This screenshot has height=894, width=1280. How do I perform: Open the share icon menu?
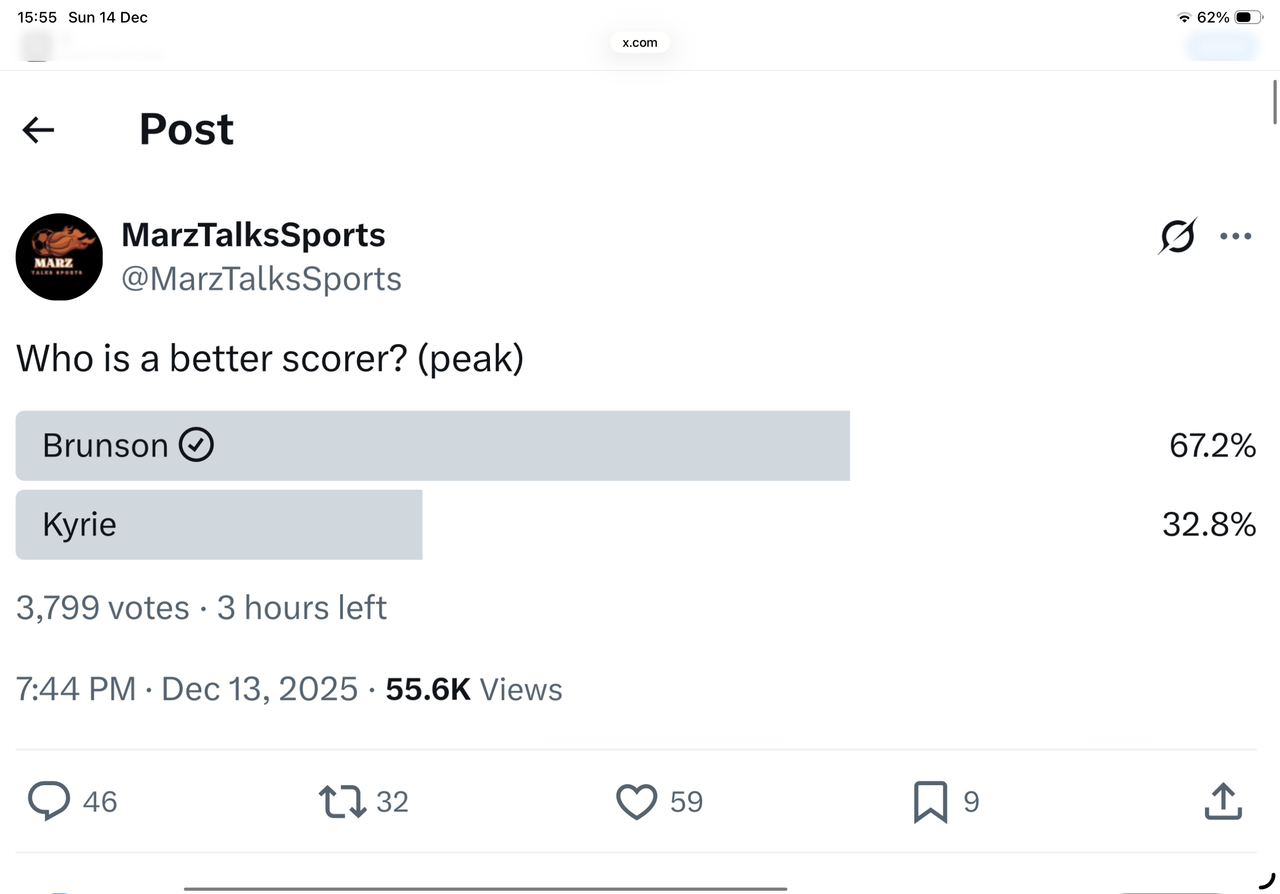pyautogui.click(x=1223, y=801)
